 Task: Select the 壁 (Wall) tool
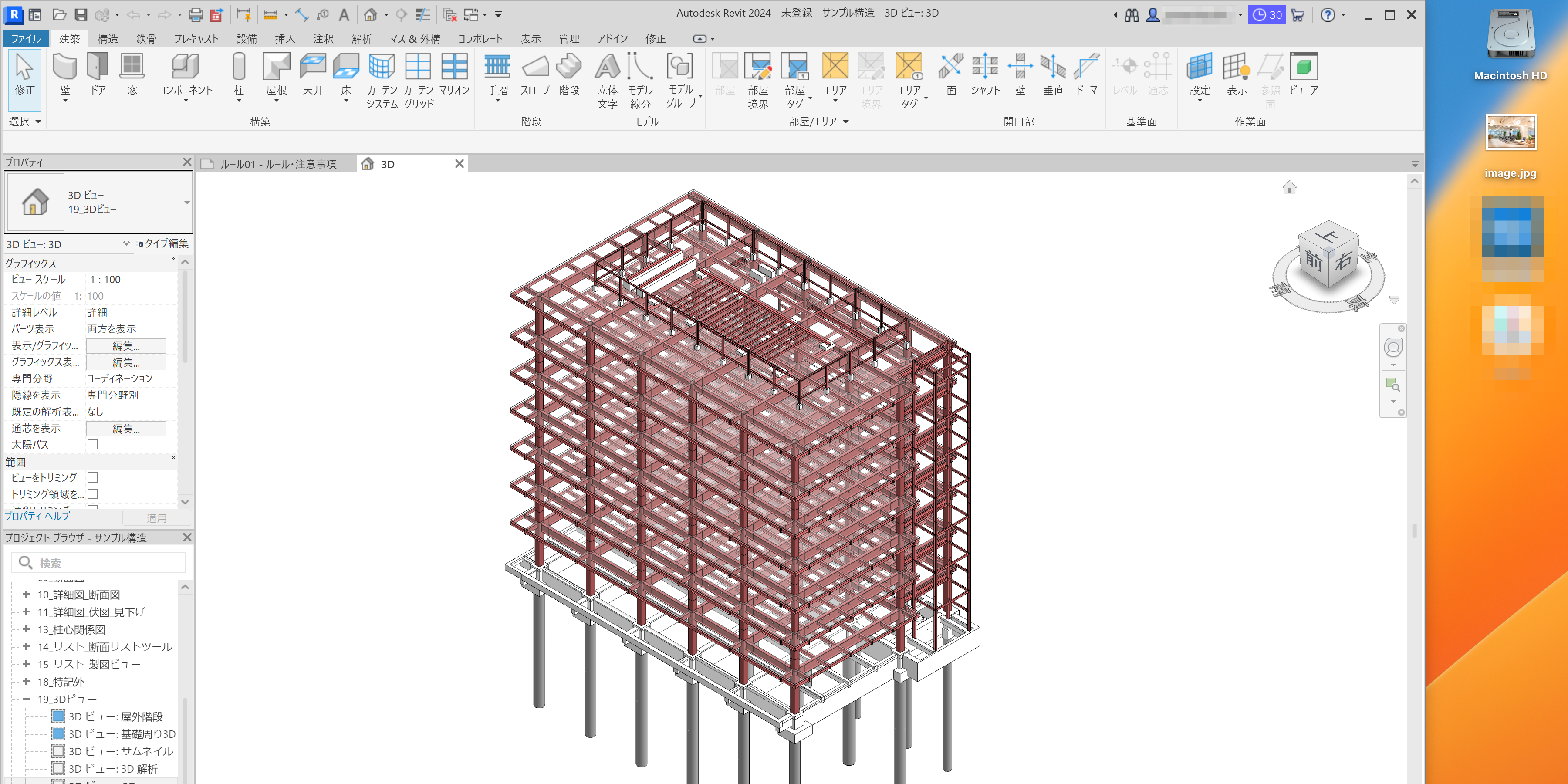coord(65,76)
